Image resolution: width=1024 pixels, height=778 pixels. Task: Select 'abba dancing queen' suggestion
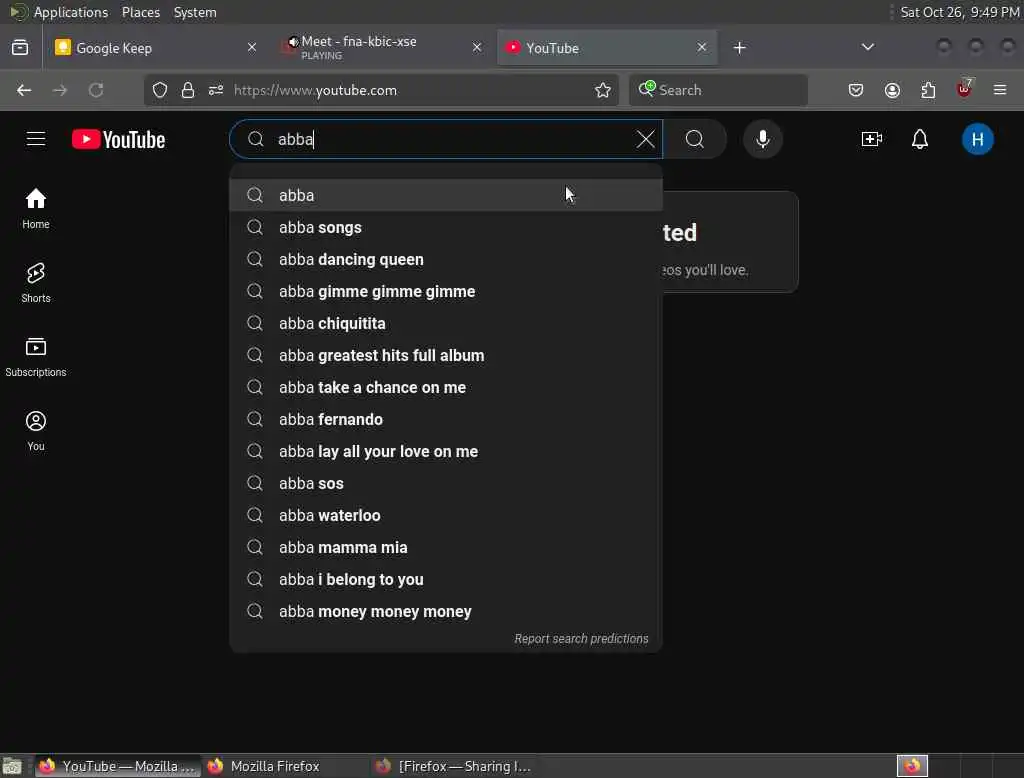coord(446,259)
